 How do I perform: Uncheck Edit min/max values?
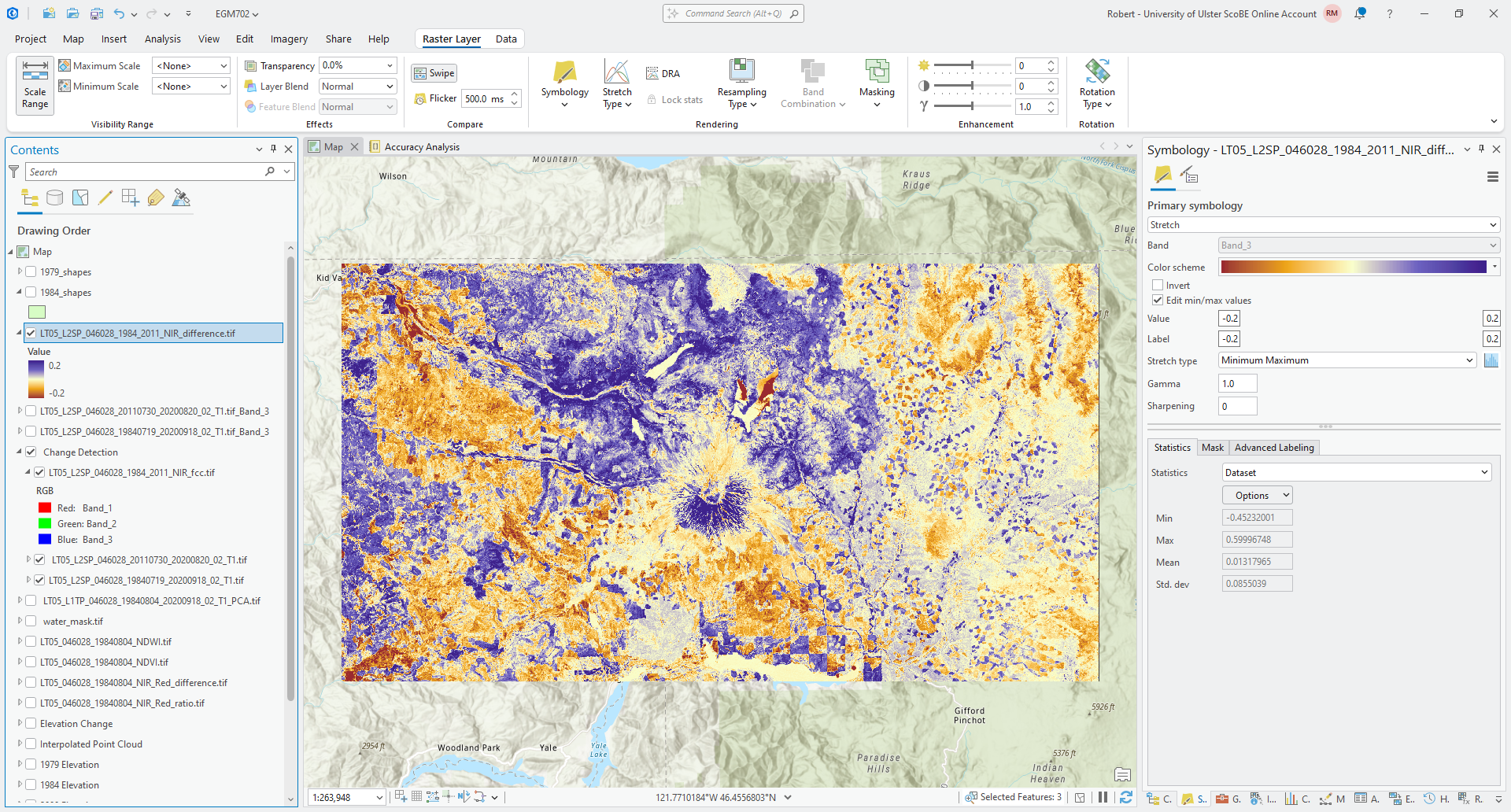[x=1158, y=301]
